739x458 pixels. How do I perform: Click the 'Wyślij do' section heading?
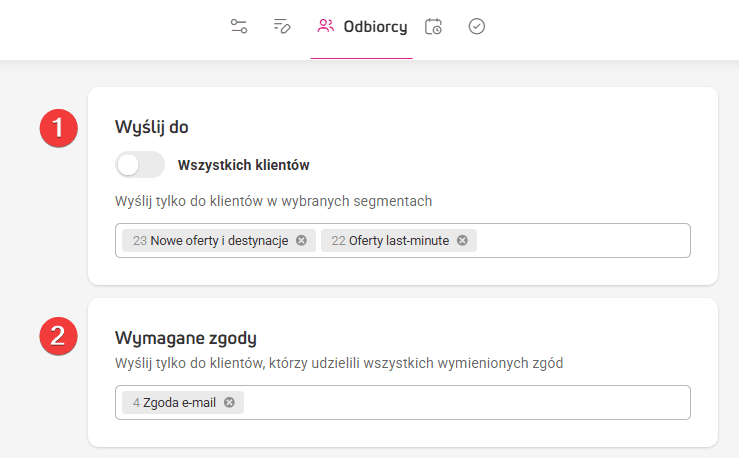pos(152,127)
